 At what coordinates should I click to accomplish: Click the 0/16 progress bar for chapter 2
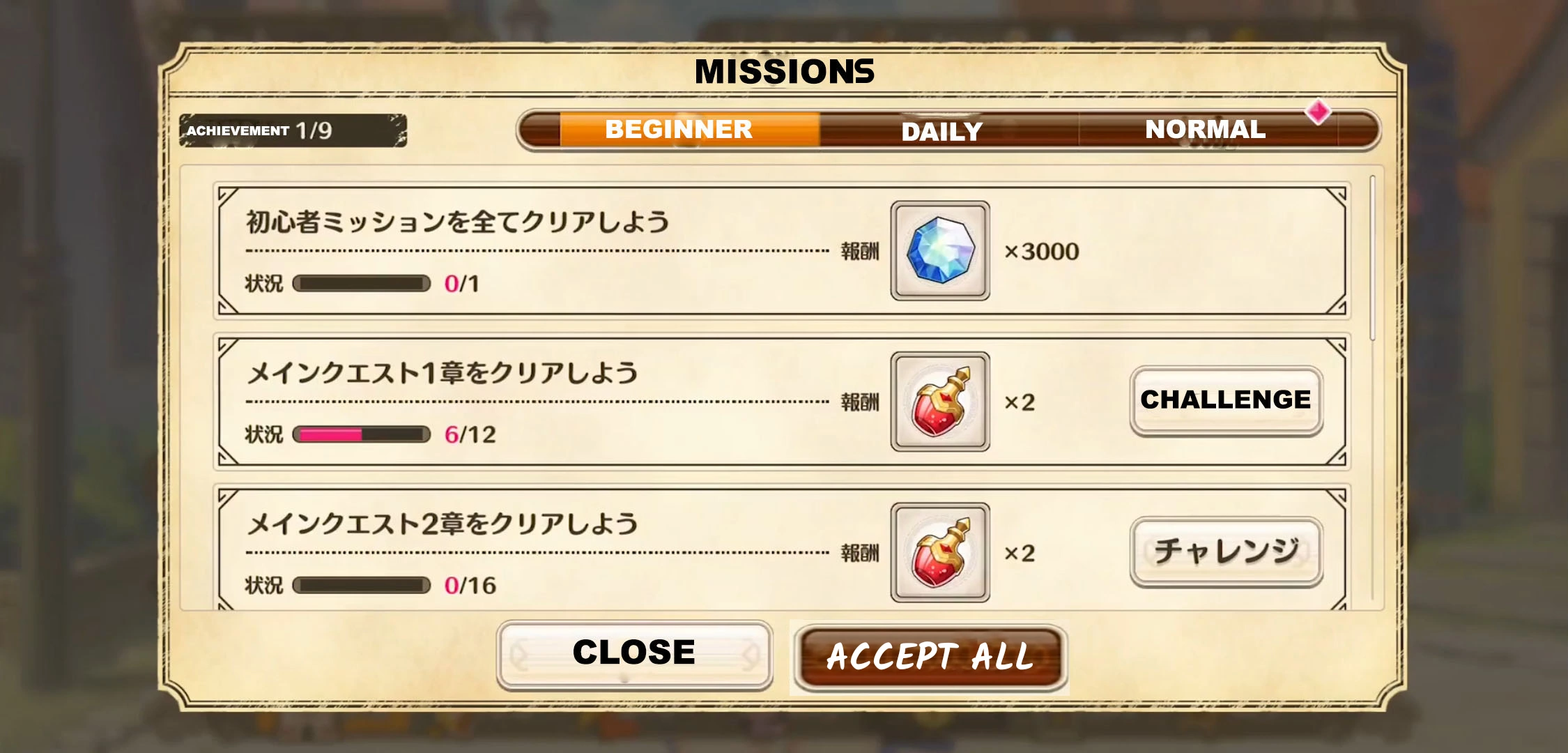coord(361,585)
